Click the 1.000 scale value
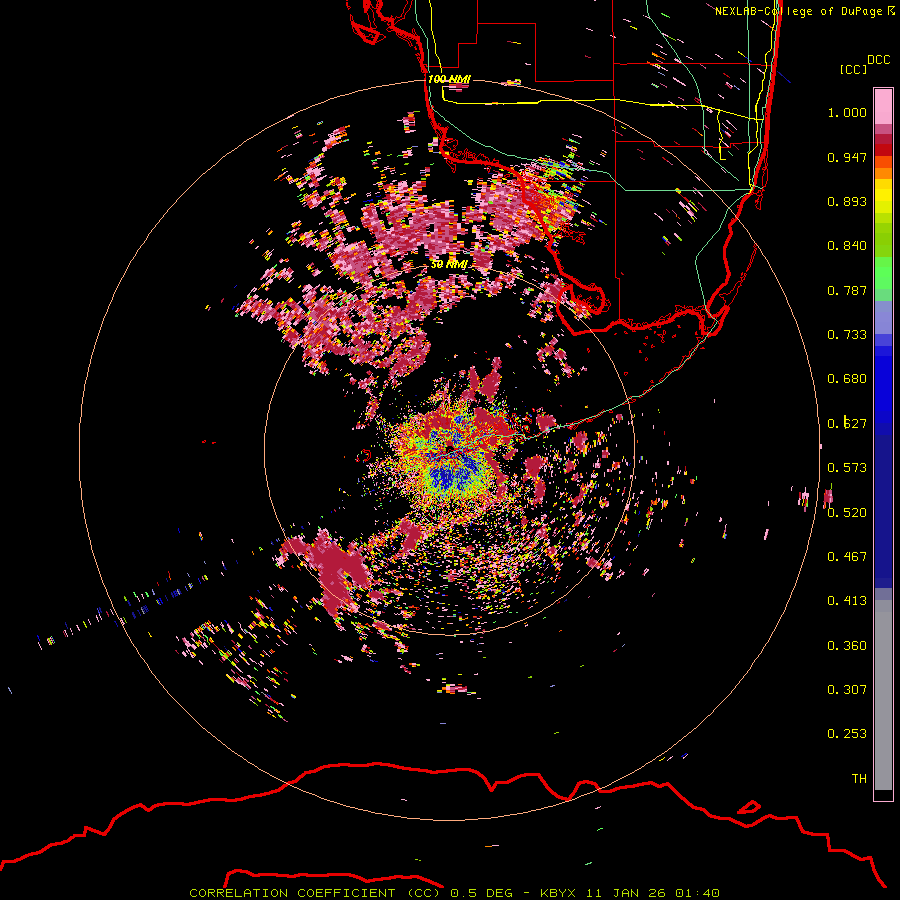Screen dimensions: 900x900 click(847, 112)
